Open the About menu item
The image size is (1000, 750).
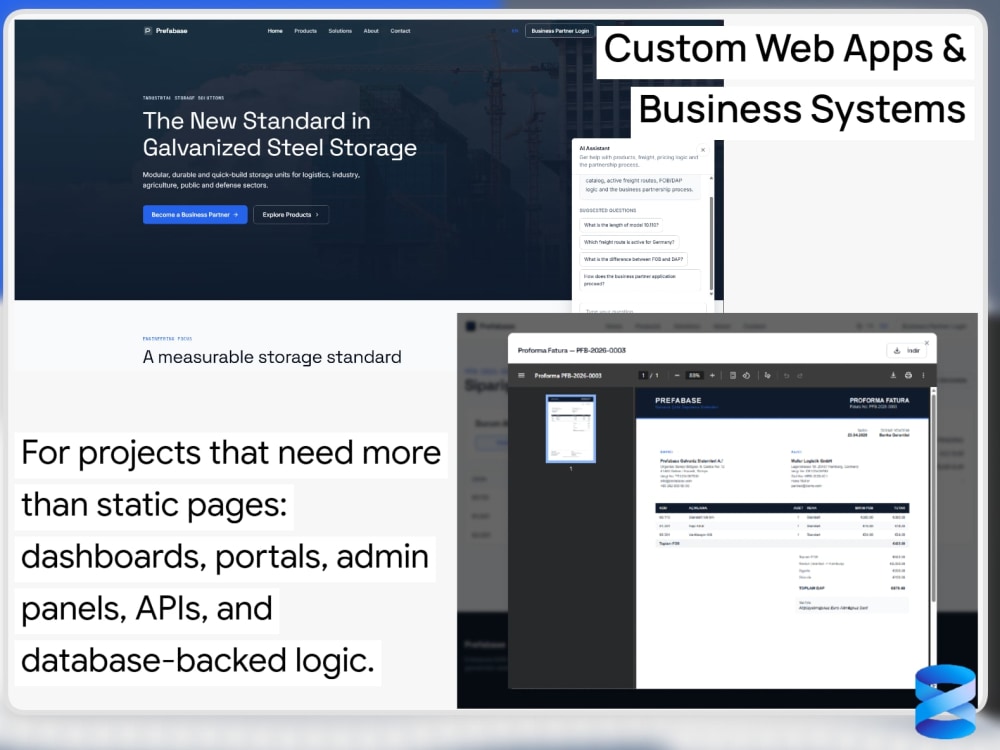click(x=371, y=31)
